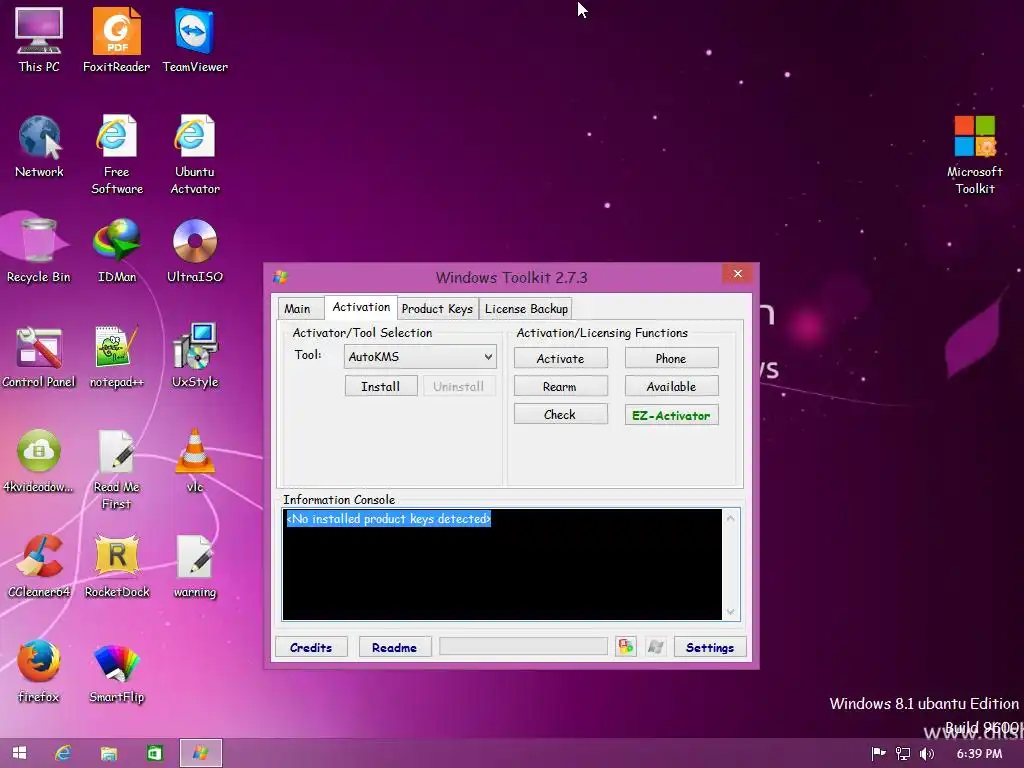
Task: Open This PC desktop icon
Action: 39,39
